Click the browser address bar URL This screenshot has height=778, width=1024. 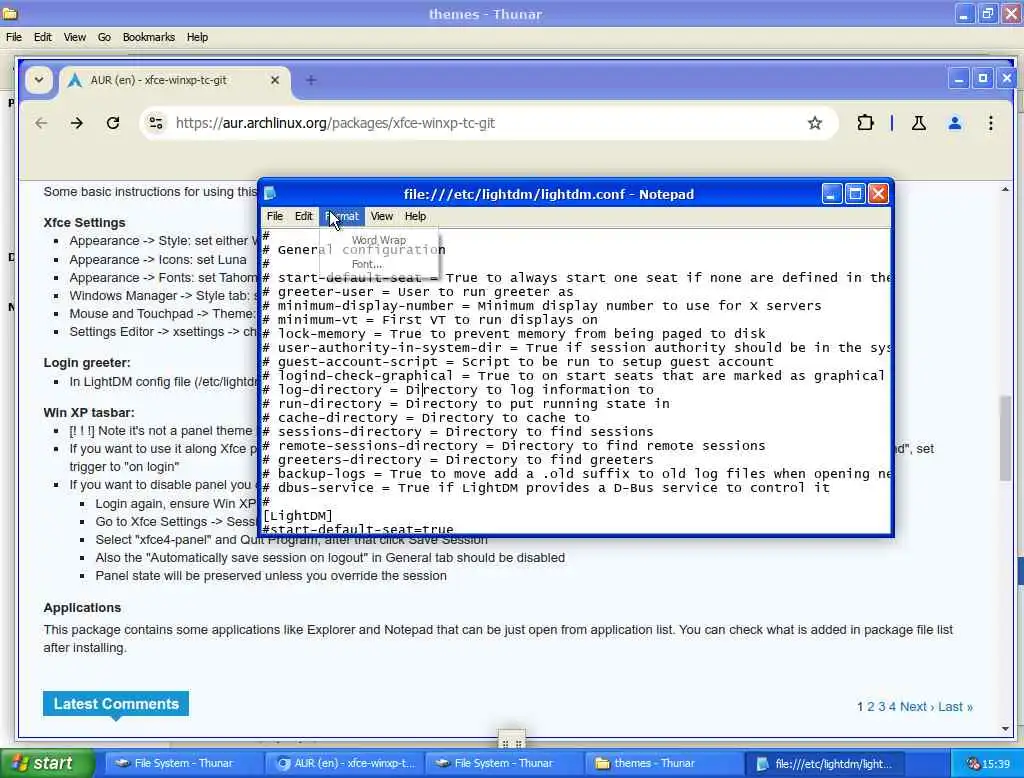coord(335,123)
